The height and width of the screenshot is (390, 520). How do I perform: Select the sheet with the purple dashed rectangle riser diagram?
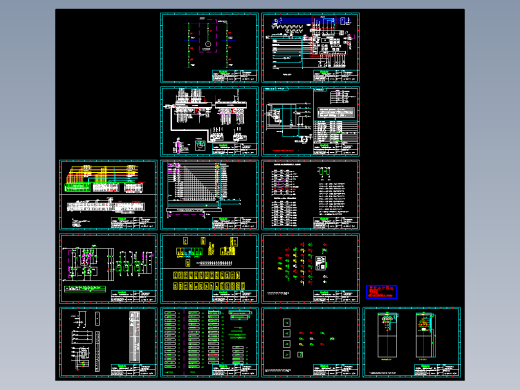(209, 48)
